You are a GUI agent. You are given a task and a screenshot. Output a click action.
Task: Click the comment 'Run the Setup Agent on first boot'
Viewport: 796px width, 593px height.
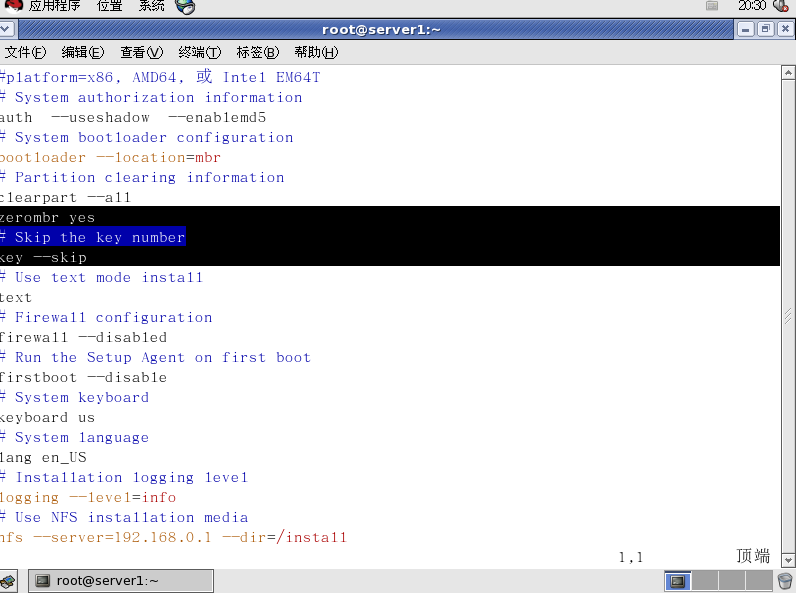pos(163,358)
